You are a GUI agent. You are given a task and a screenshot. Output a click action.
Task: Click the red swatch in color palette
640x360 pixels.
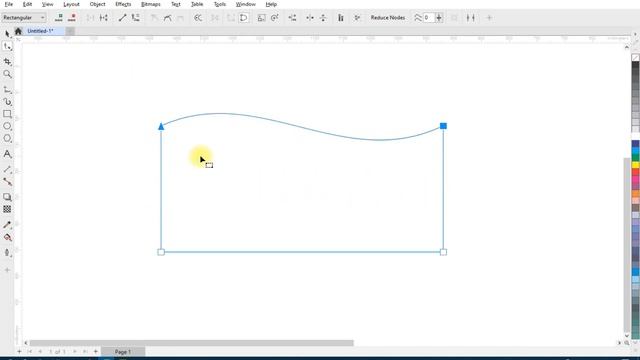pos(636,172)
